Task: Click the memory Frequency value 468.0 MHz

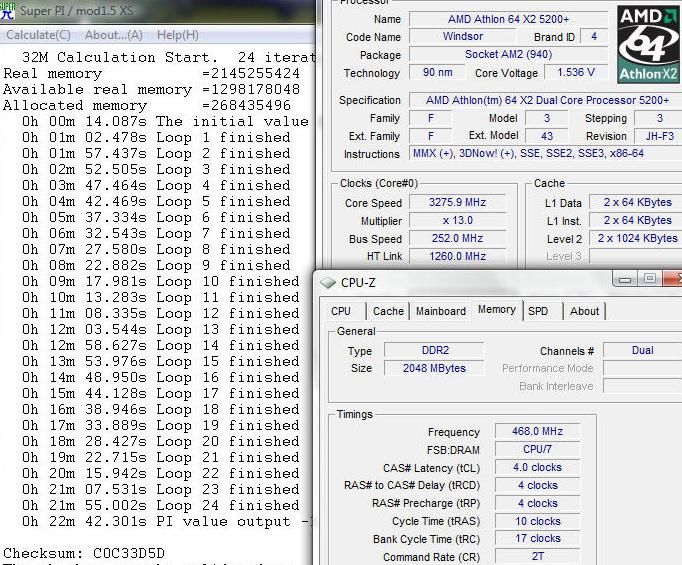Action: point(537,431)
